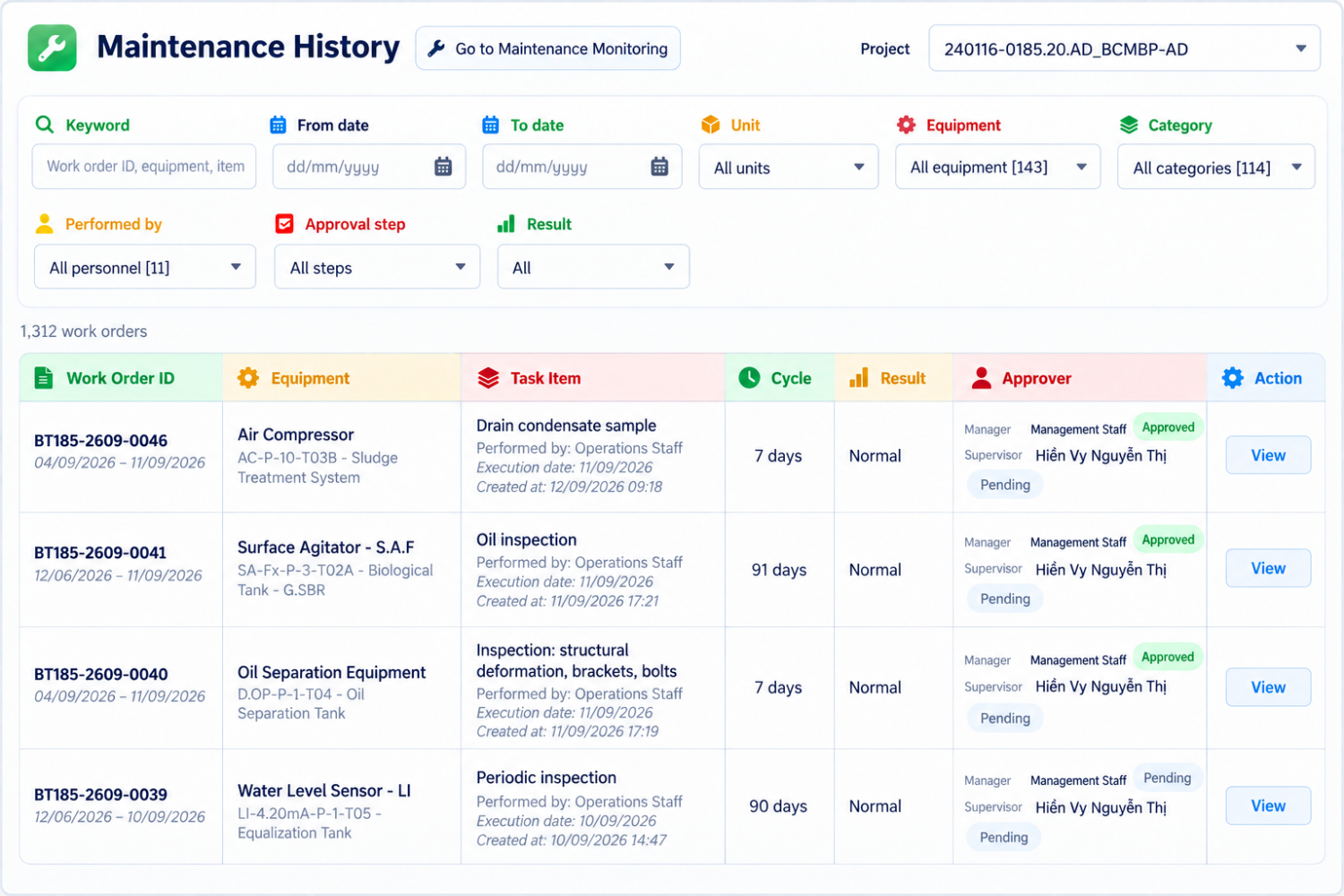
Task: Expand the All units dropdown
Action: [788, 167]
